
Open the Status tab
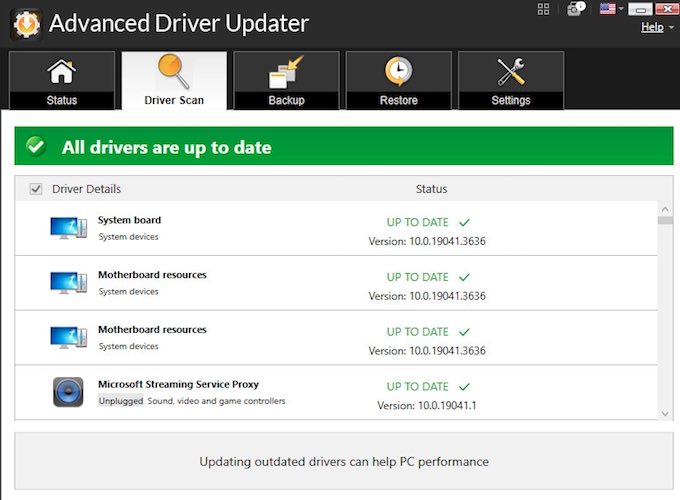[62, 80]
